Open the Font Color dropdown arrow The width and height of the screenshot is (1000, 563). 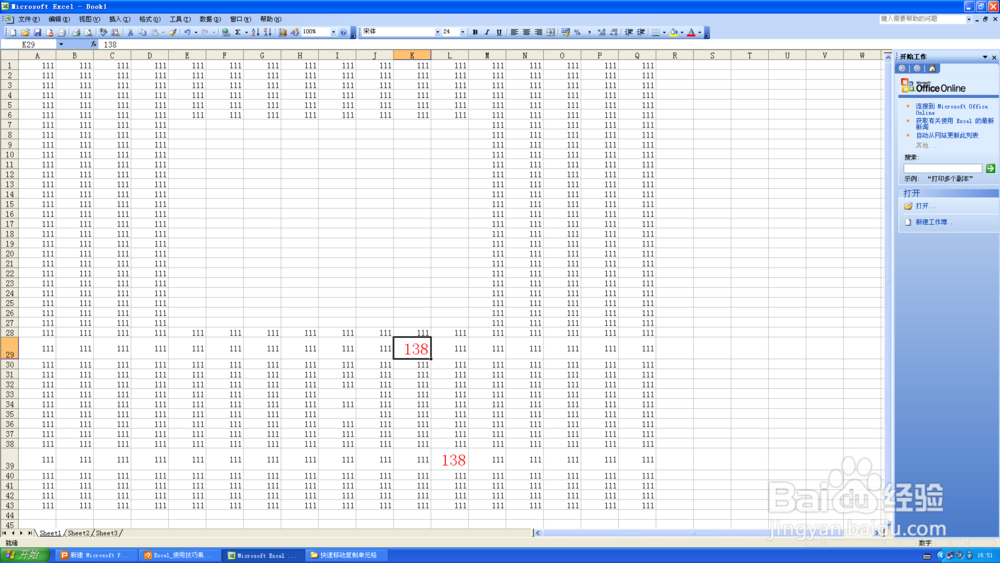700,32
